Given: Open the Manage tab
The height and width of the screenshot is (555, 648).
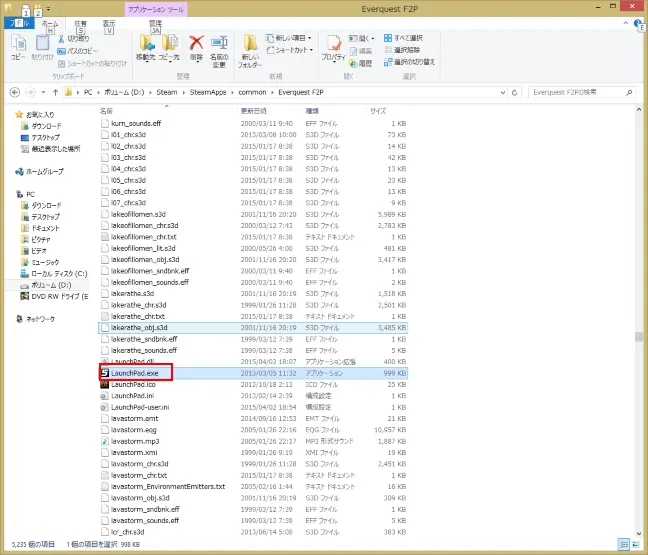Looking at the screenshot, I should tap(155, 24).
